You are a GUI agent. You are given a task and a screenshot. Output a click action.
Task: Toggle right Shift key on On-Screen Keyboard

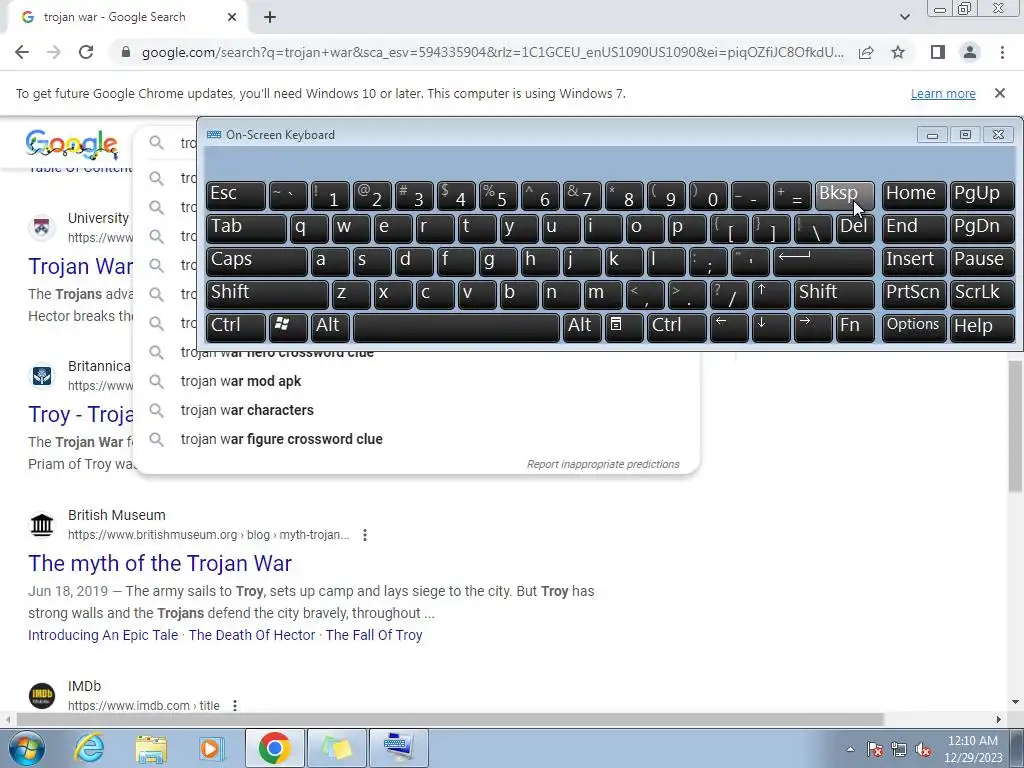(834, 294)
